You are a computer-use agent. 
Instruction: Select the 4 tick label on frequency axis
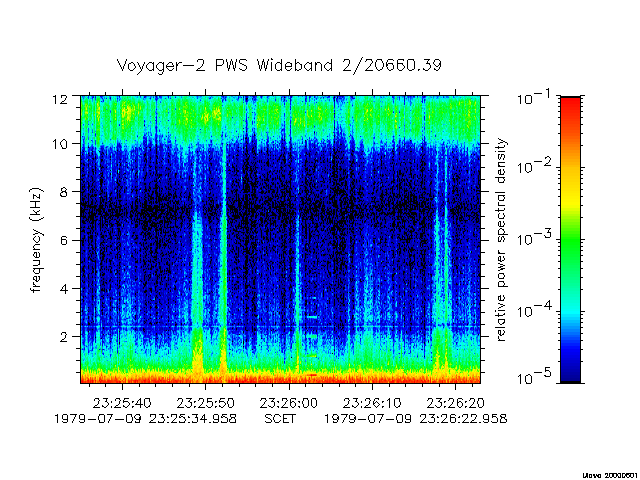(63, 289)
